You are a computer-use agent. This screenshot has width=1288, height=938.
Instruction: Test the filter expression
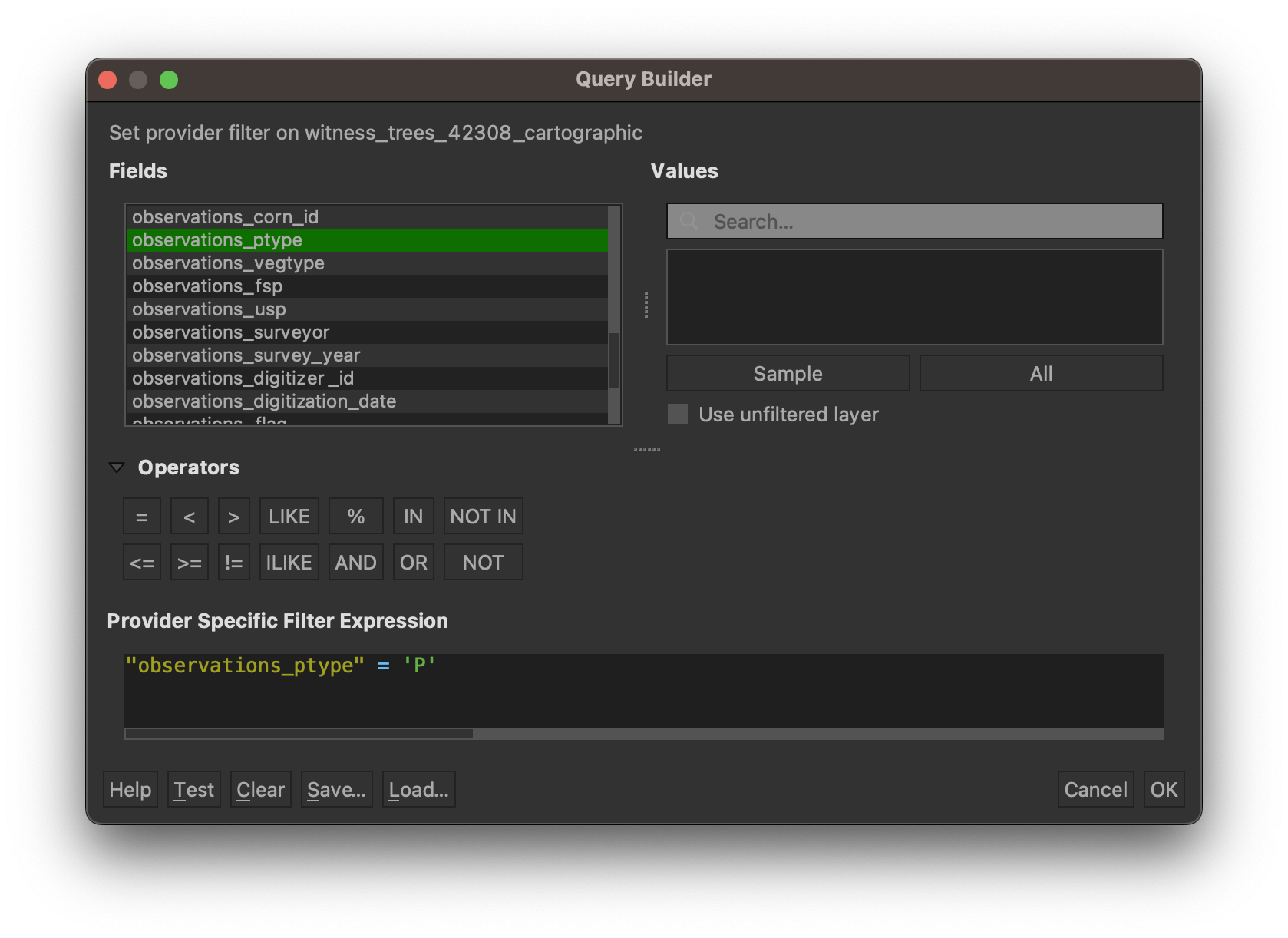(194, 790)
